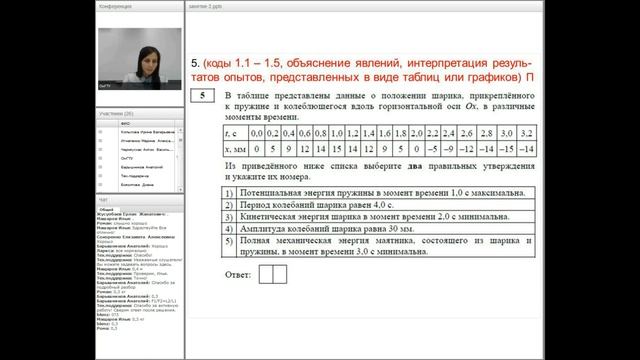Click the red slide heading '5. (коды 1.1 – 1.5'
Image resolution: width=640 pixels, height=360 pixels.
tap(362, 70)
